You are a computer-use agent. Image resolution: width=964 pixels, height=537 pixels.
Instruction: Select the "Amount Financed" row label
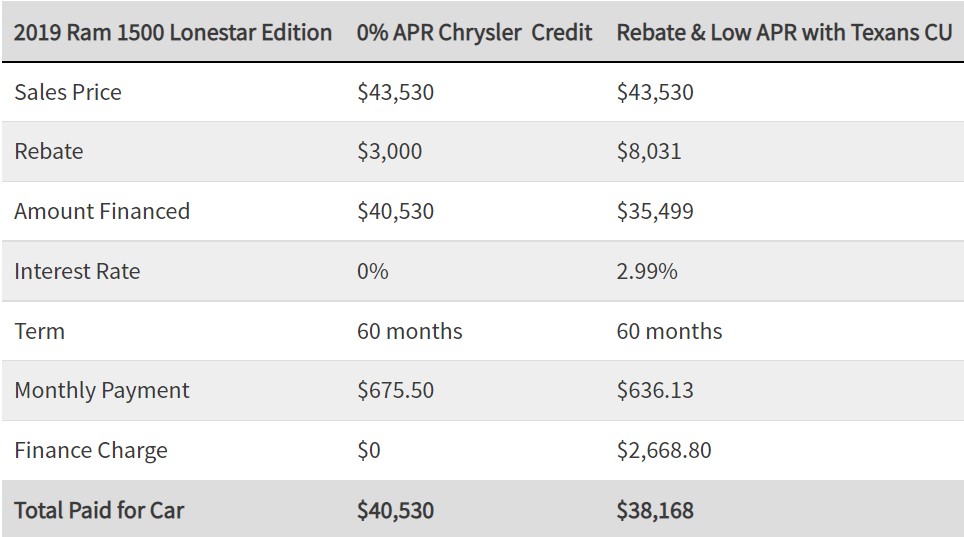[x=102, y=211]
